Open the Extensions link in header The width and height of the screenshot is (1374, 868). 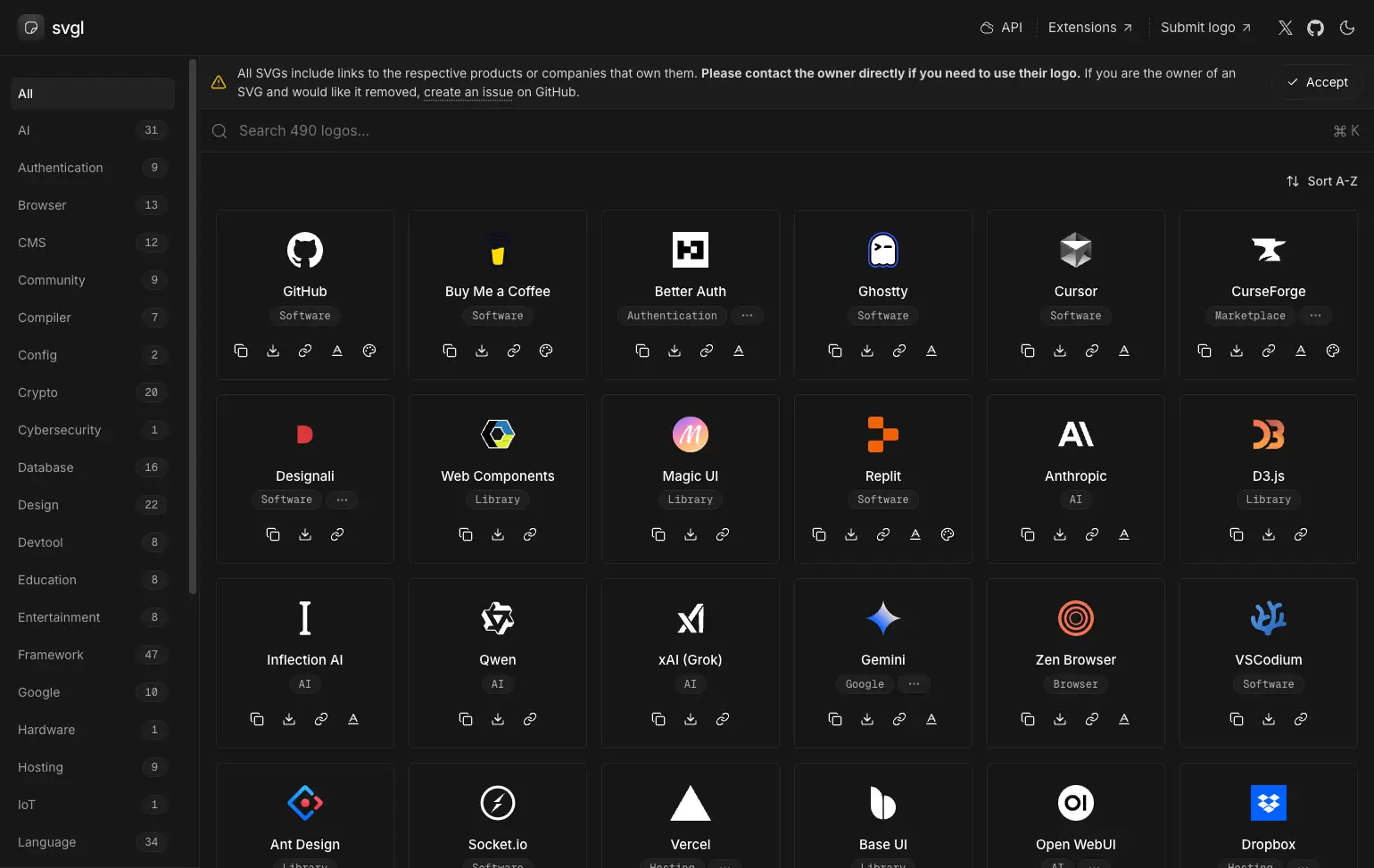(1090, 28)
